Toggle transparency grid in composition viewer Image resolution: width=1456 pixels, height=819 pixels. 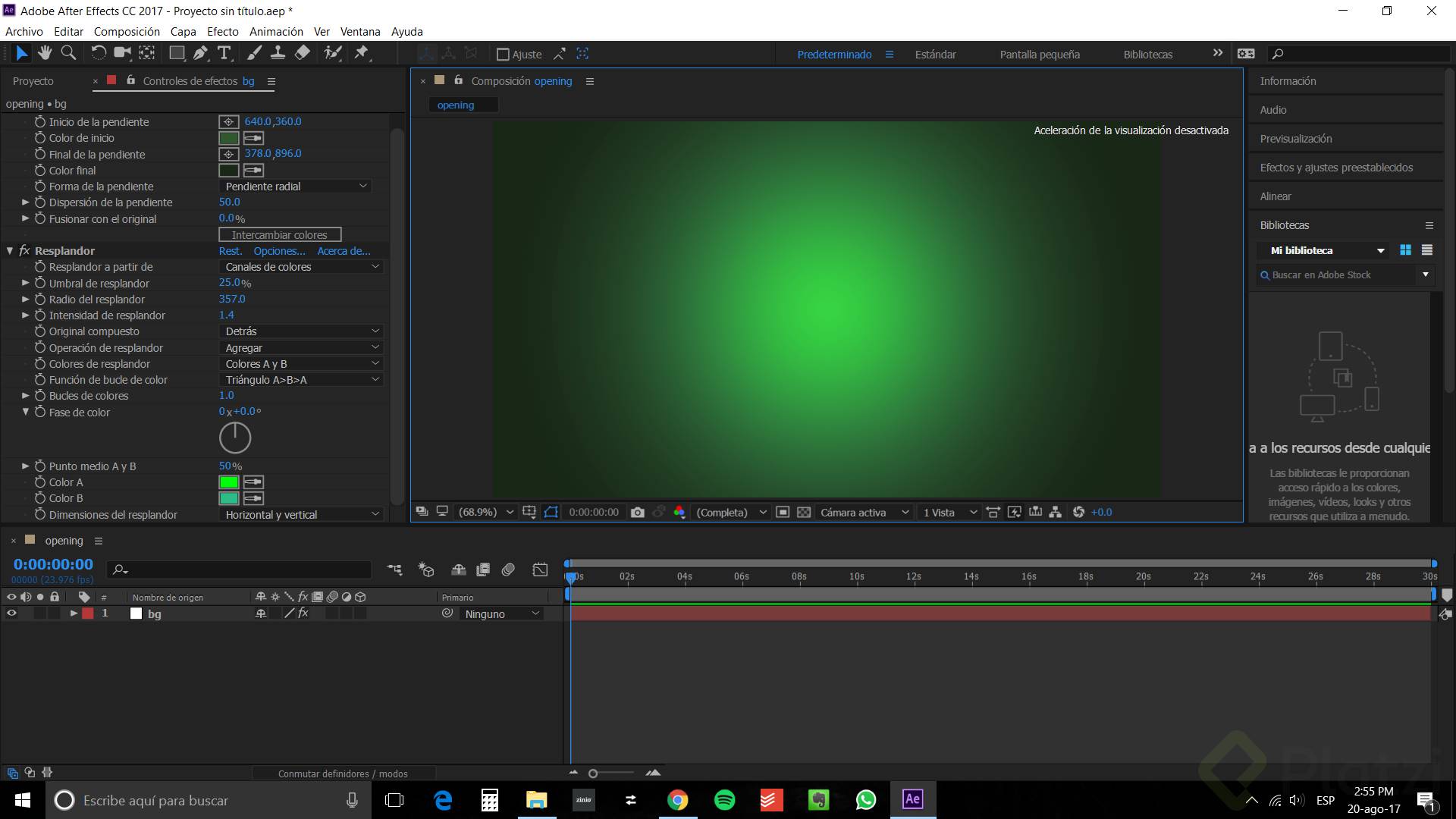[x=804, y=513]
